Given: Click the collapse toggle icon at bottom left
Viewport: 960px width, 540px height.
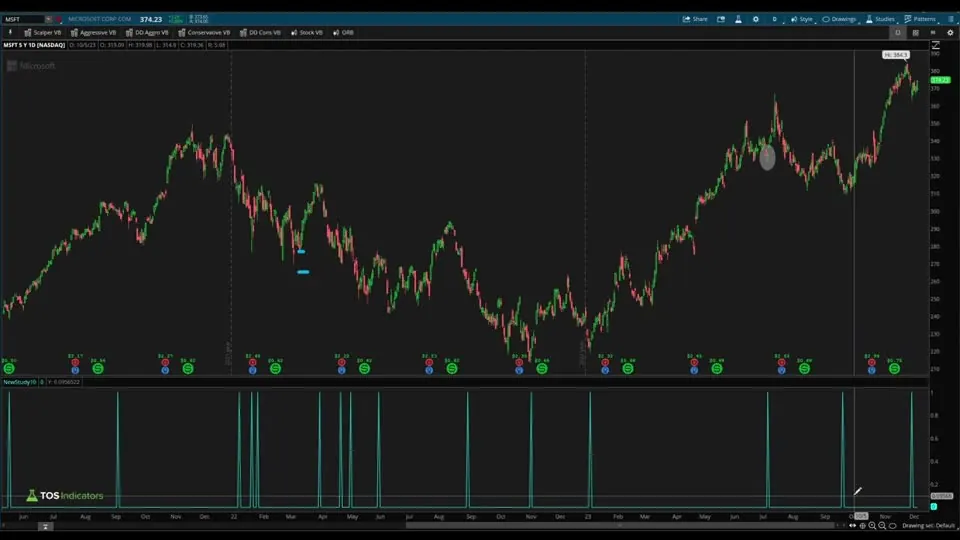Looking at the screenshot, I should [x=45, y=527].
